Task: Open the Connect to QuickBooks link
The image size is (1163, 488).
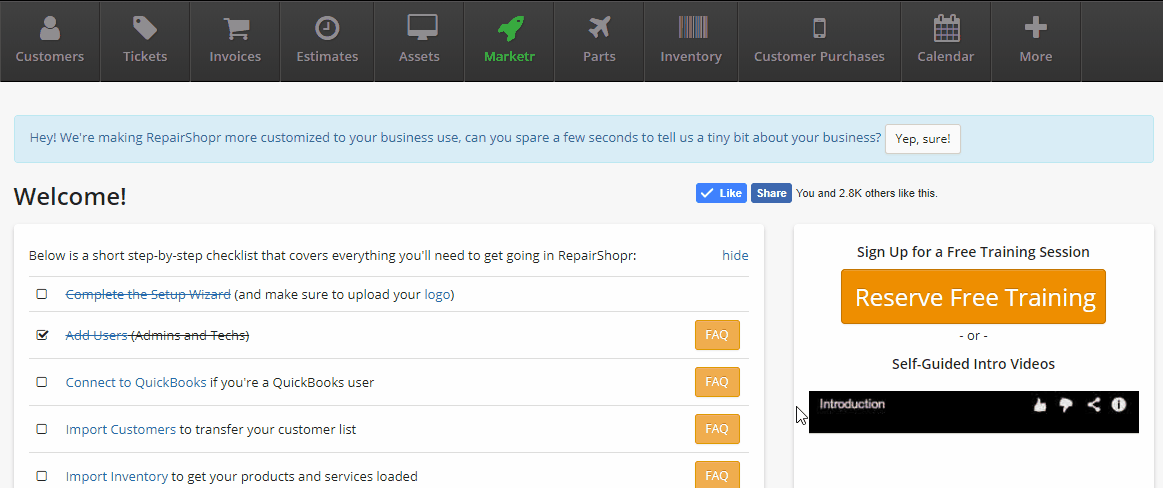Action: [x=136, y=383]
